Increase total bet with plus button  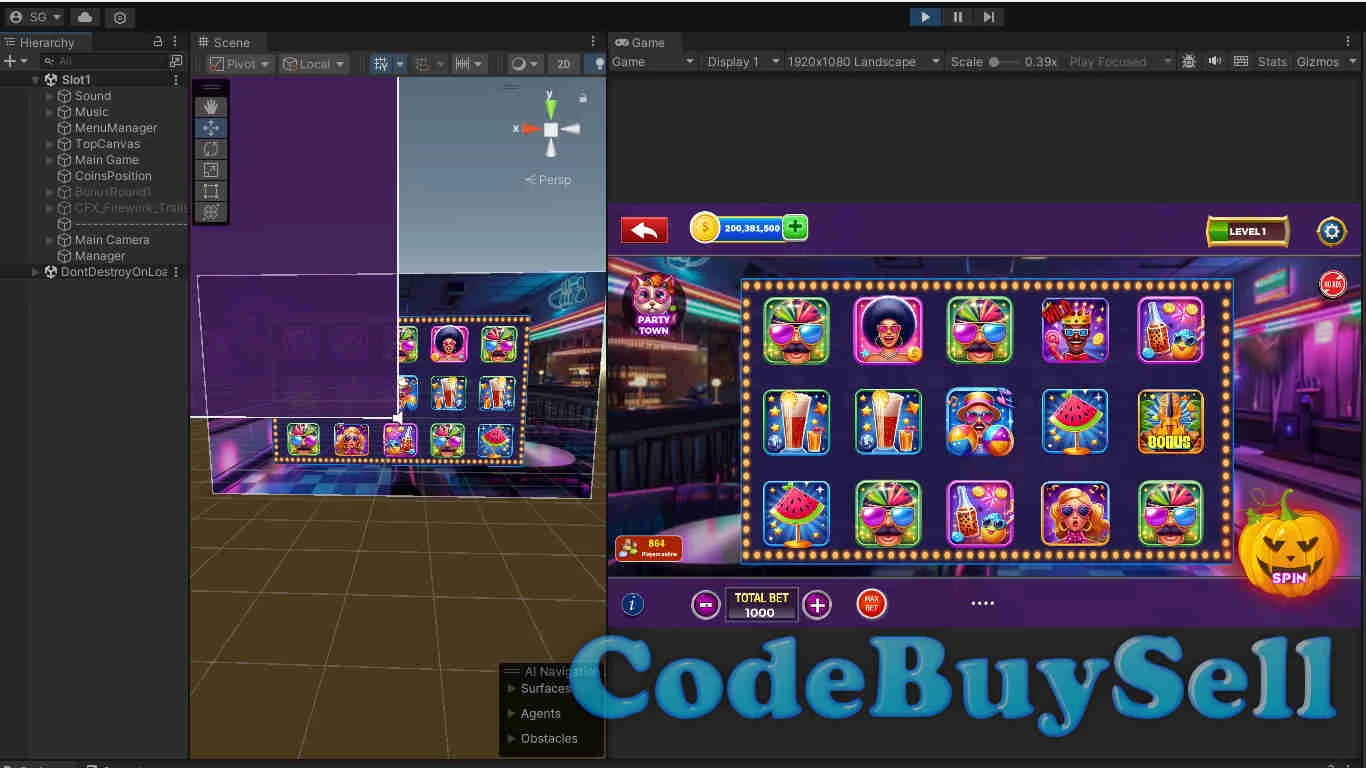[x=817, y=604]
